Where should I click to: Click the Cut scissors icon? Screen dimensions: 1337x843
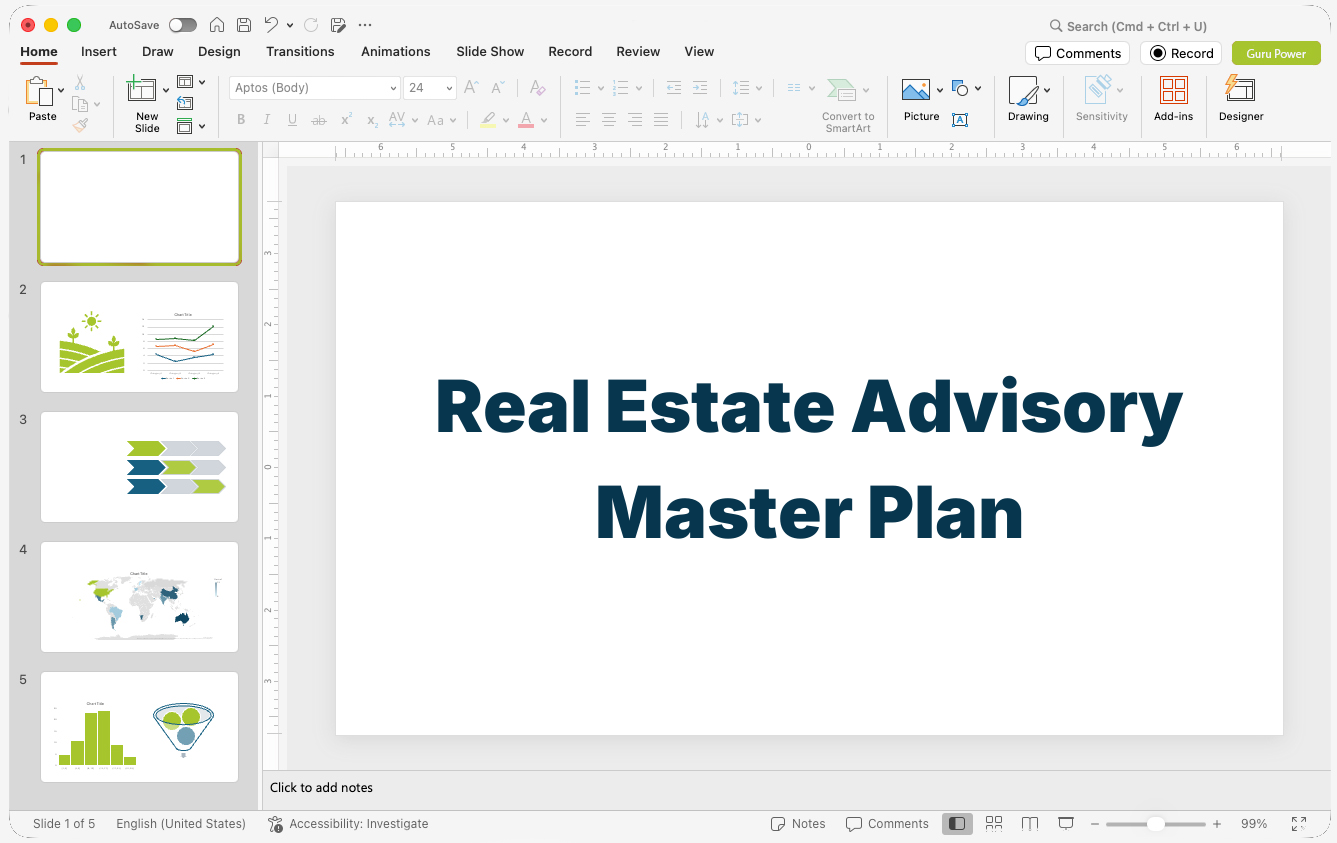pos(80,83)
